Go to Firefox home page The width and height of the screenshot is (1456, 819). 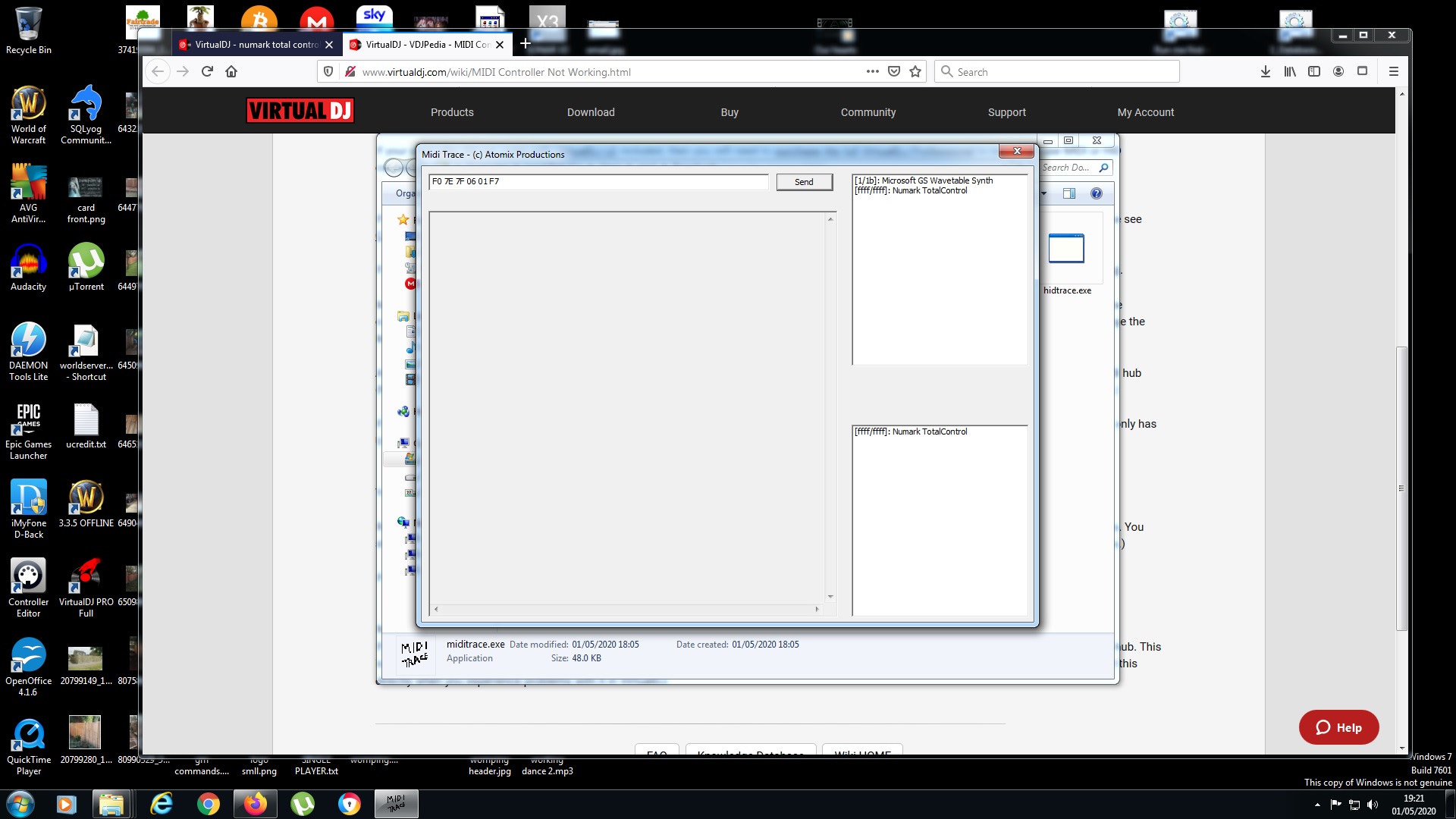[231, 71]
